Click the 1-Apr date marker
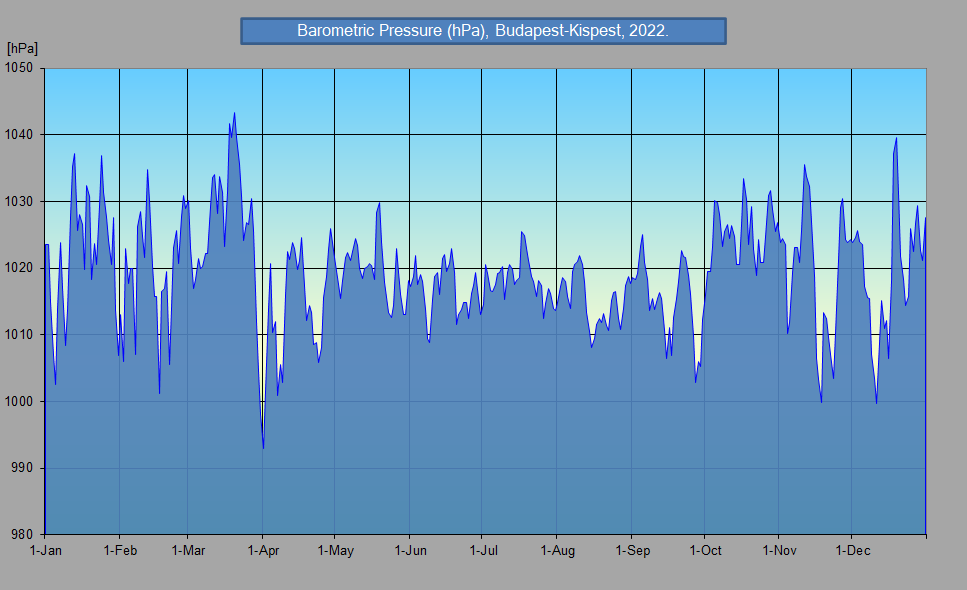Image resolution: width=967 pixels, height=590 pixels. (262, 551)
